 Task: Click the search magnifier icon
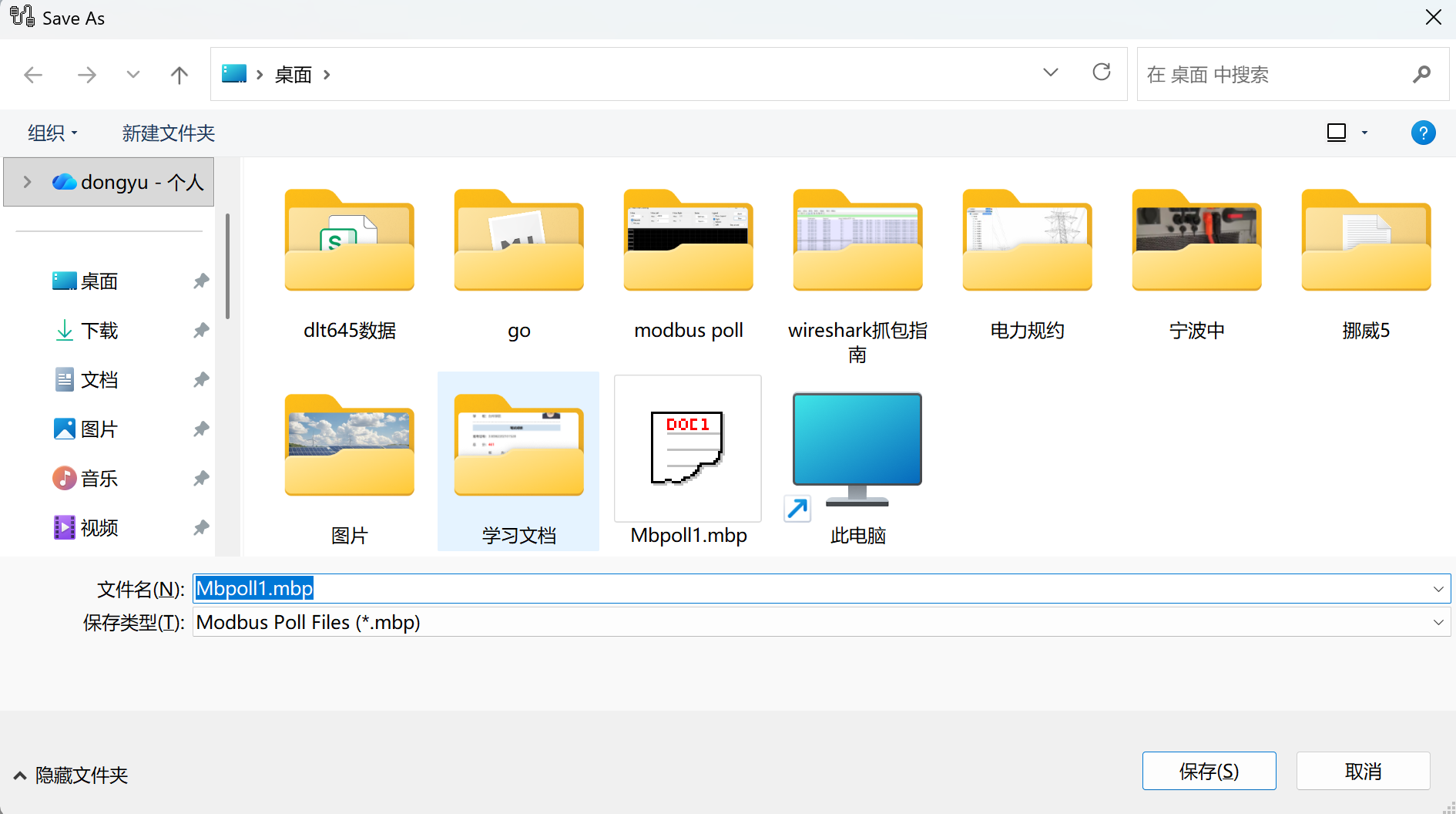tap(1422, 75)
